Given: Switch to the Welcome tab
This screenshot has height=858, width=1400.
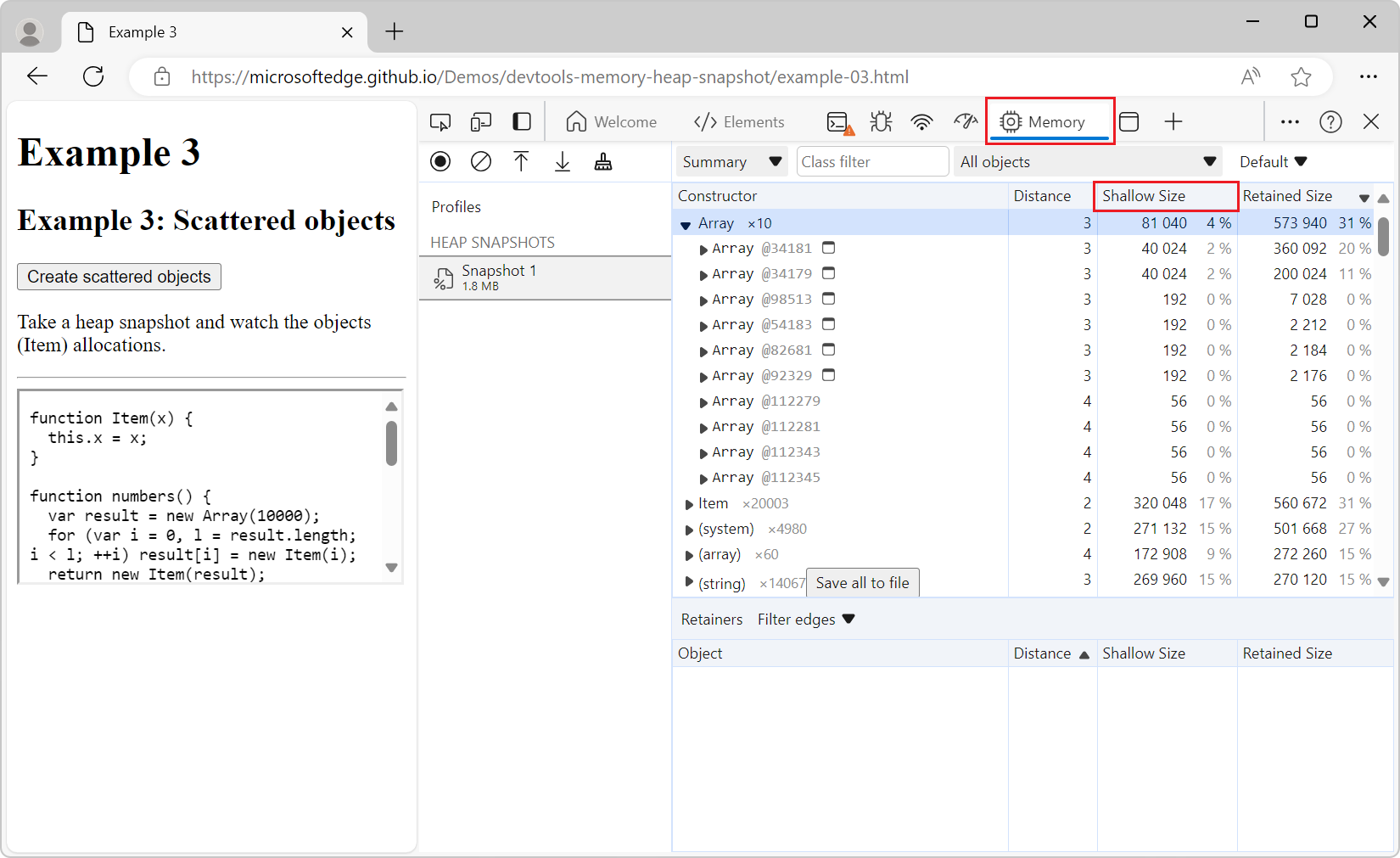Looking at the screenshot, I should [x=613, y=121].
